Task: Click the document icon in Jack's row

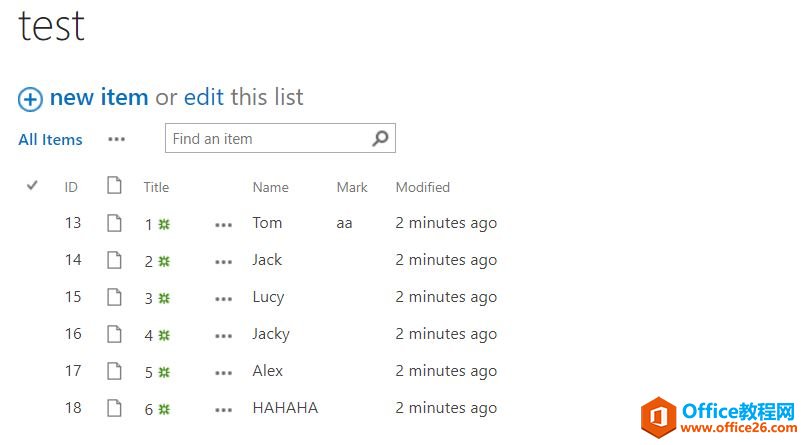Action: tap(114, 260)
